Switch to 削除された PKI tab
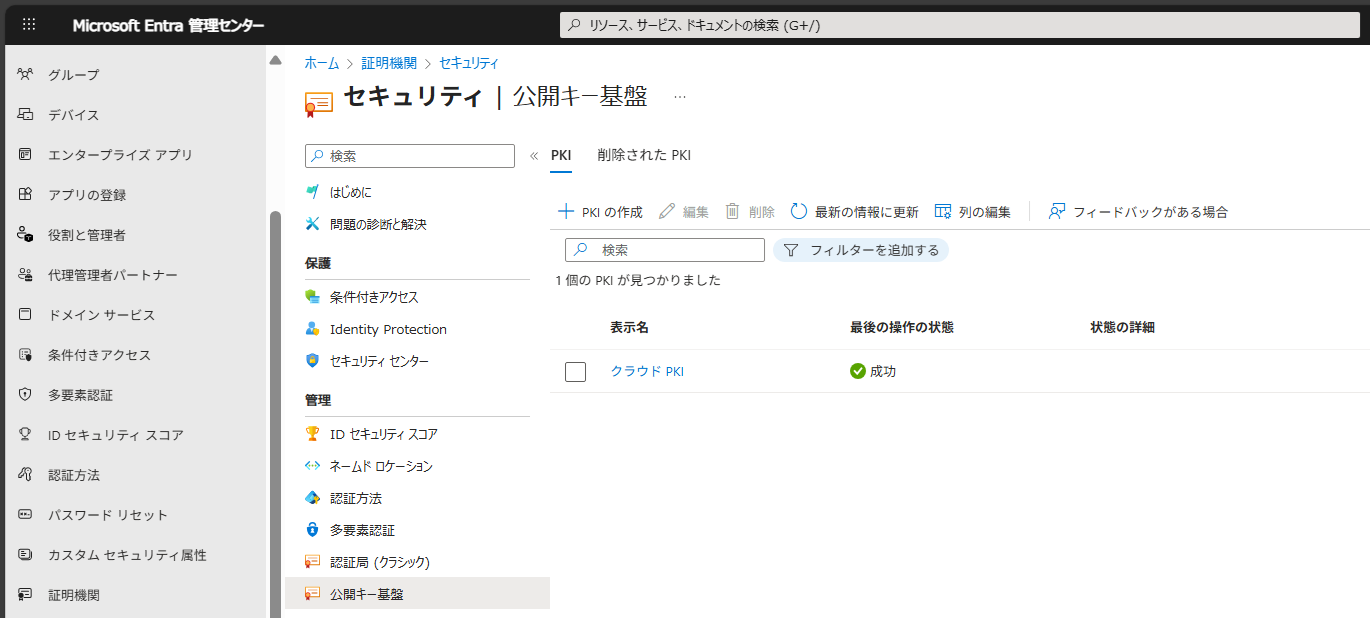This screenshot has height=618, width=1370. [644, 155]
